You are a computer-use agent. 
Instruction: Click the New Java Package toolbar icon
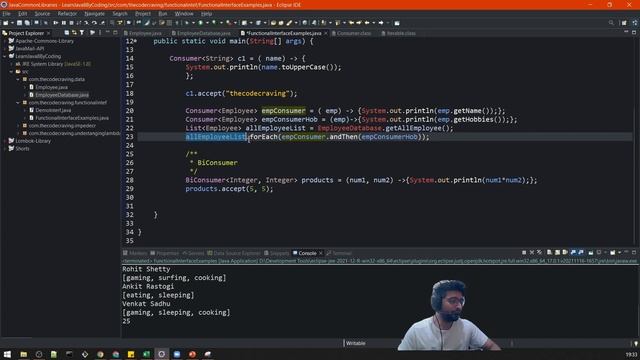(244, 23)
